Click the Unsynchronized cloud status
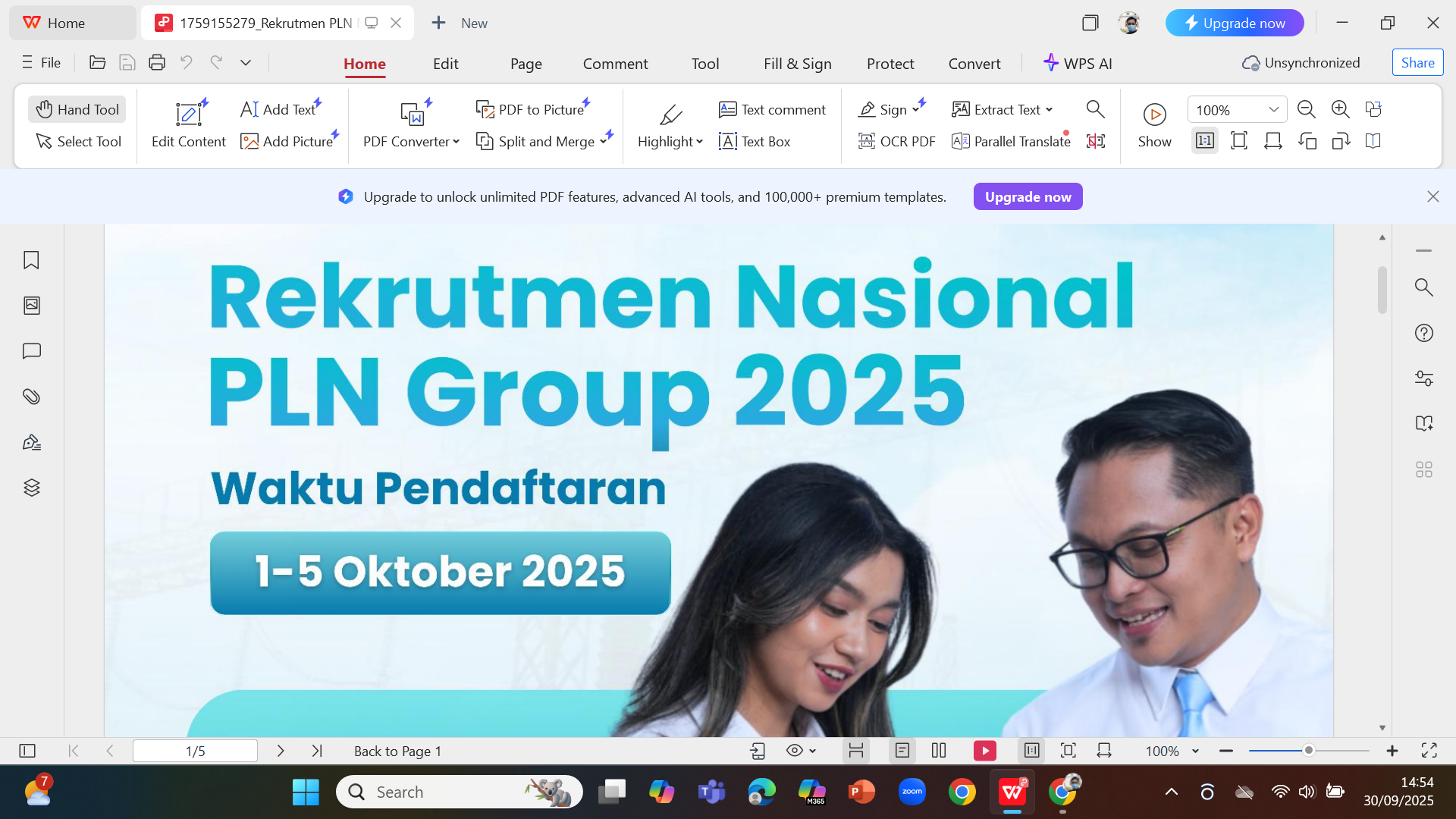Viewport: 1456px width, 819px height. click(1300, 63)
